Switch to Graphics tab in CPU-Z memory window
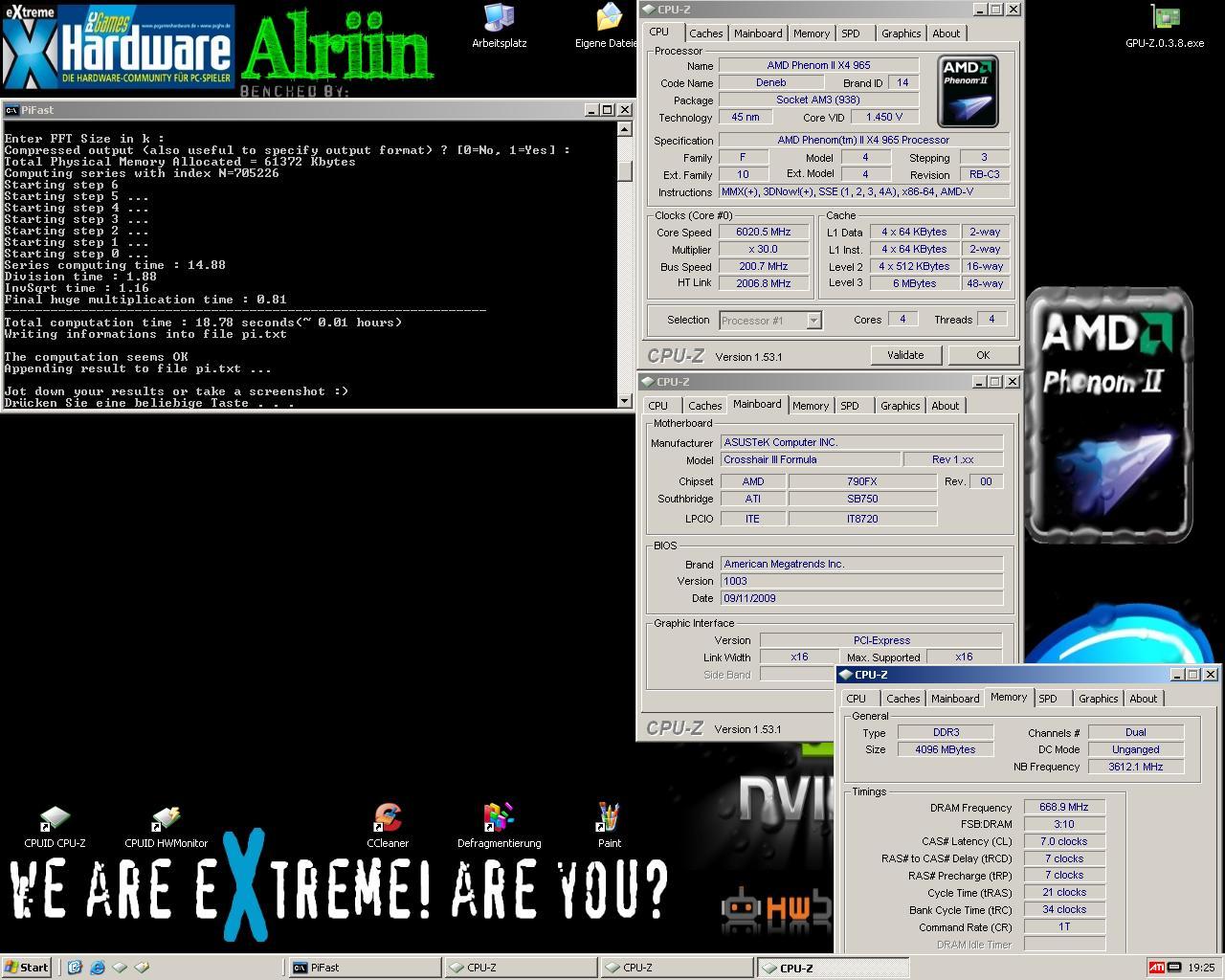 coord(1098,699)
